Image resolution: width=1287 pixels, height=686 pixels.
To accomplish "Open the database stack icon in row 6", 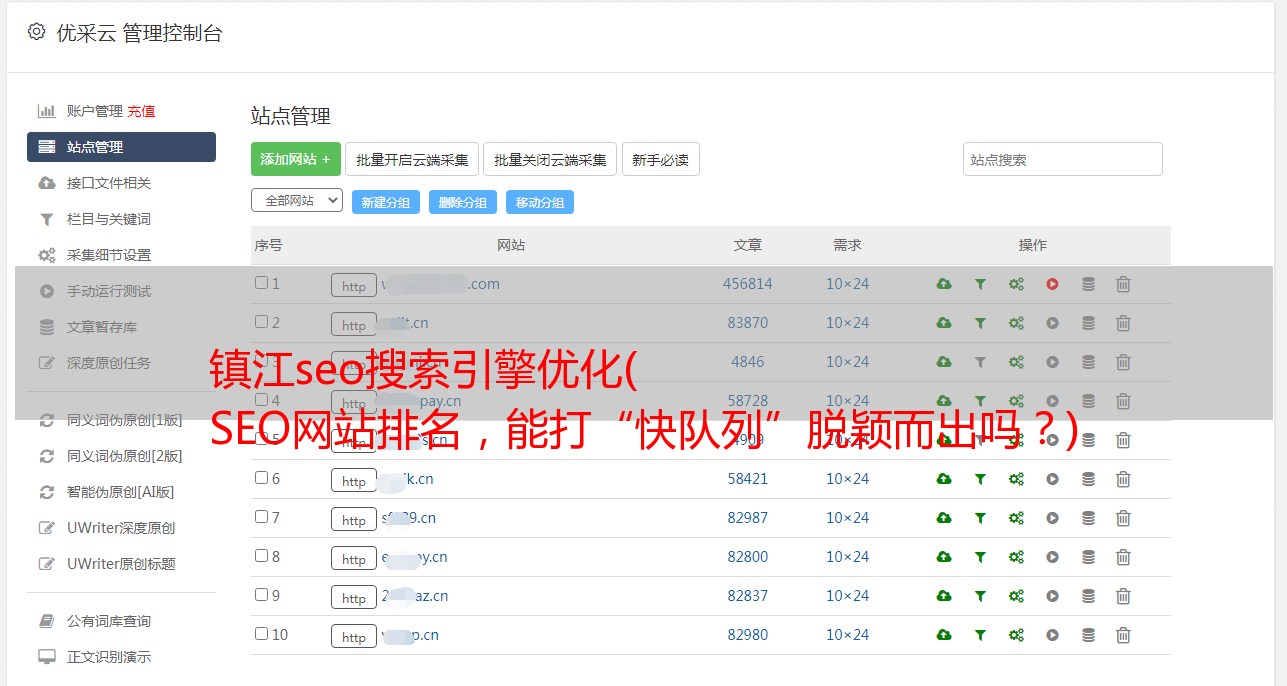I will click(1088, 479).
